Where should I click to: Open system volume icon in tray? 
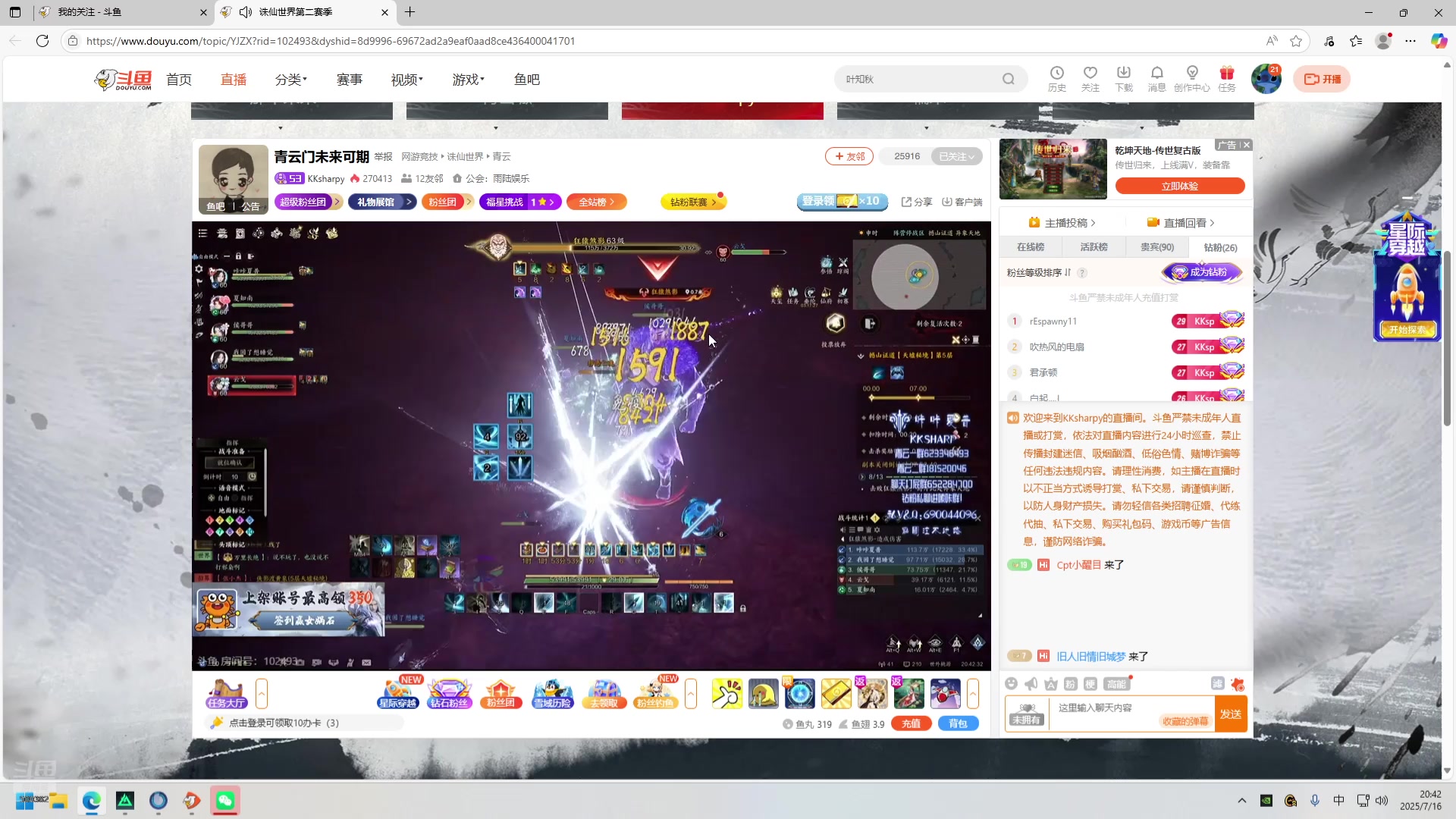tap(1382, 801)
